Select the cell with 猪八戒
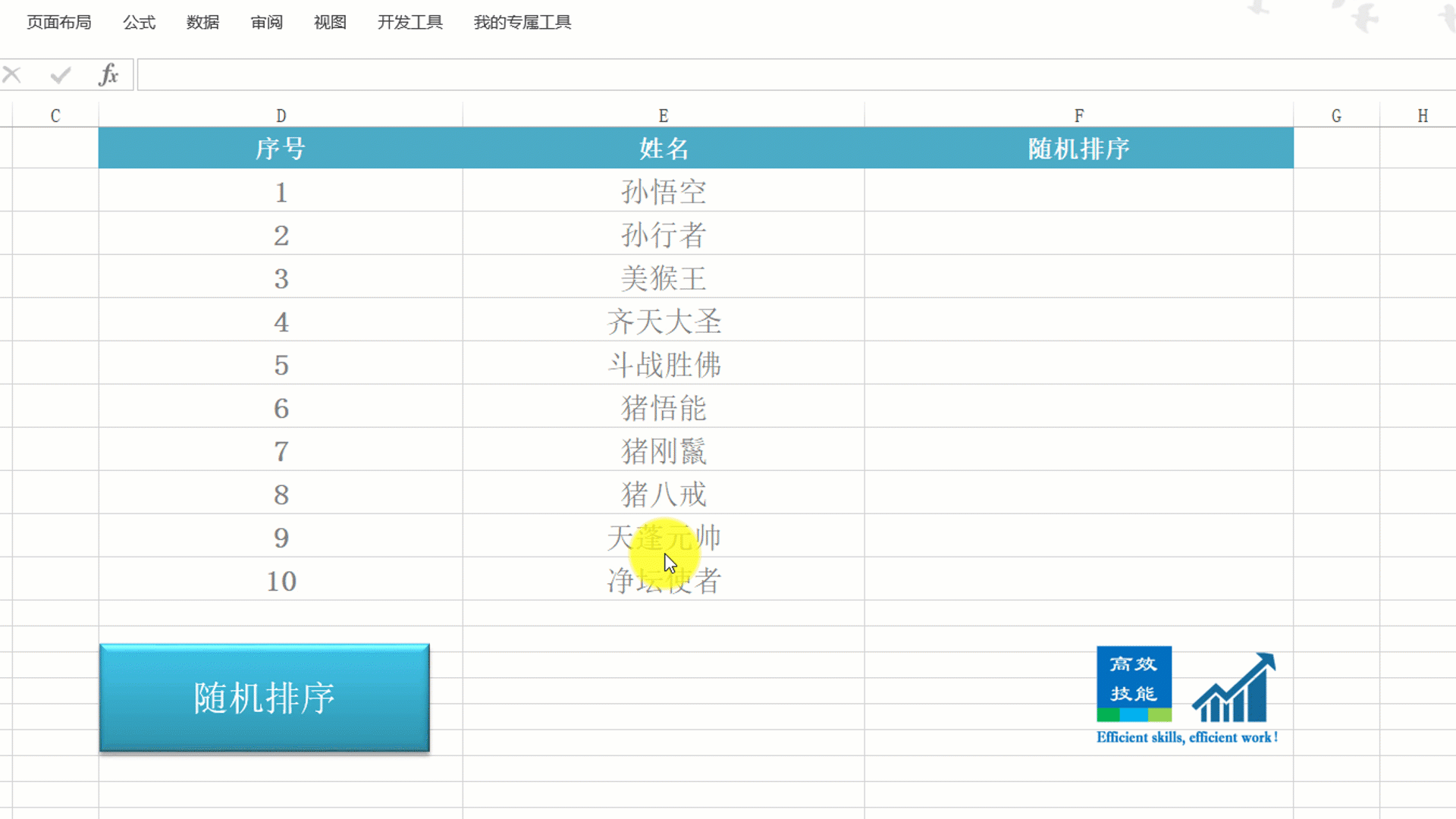 [664, 494]
